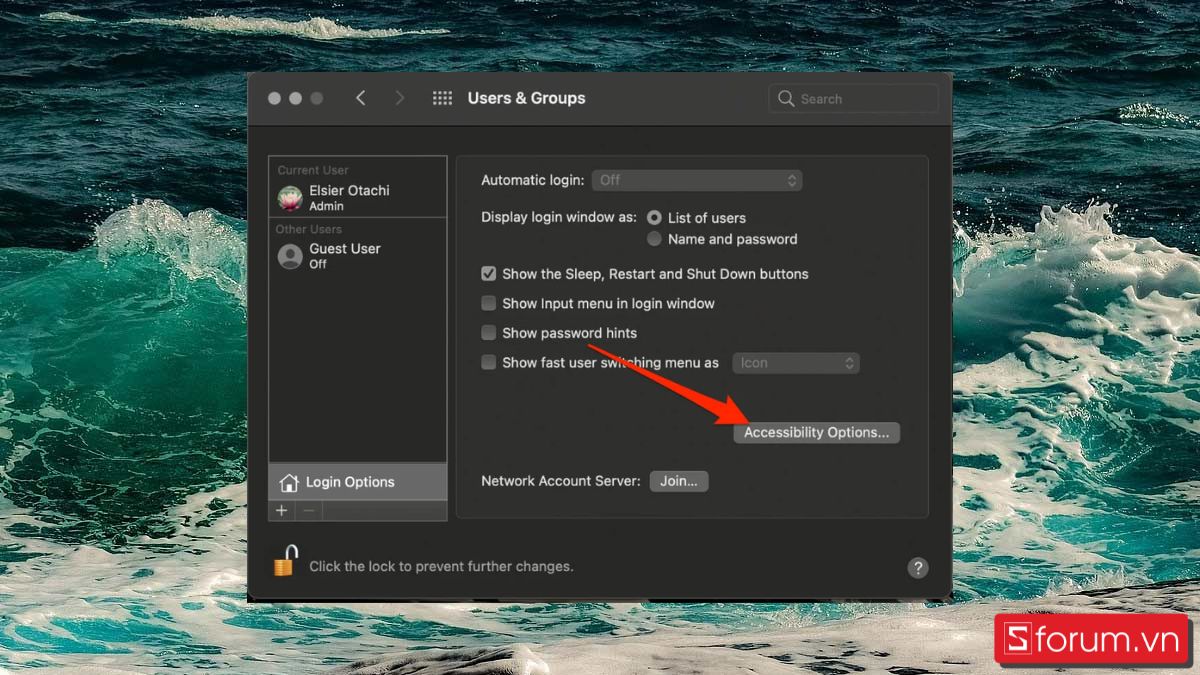This screenshot has width=1200, height=675.
Task: Click the Network Account Server label
Action: [x=561, y=481]
